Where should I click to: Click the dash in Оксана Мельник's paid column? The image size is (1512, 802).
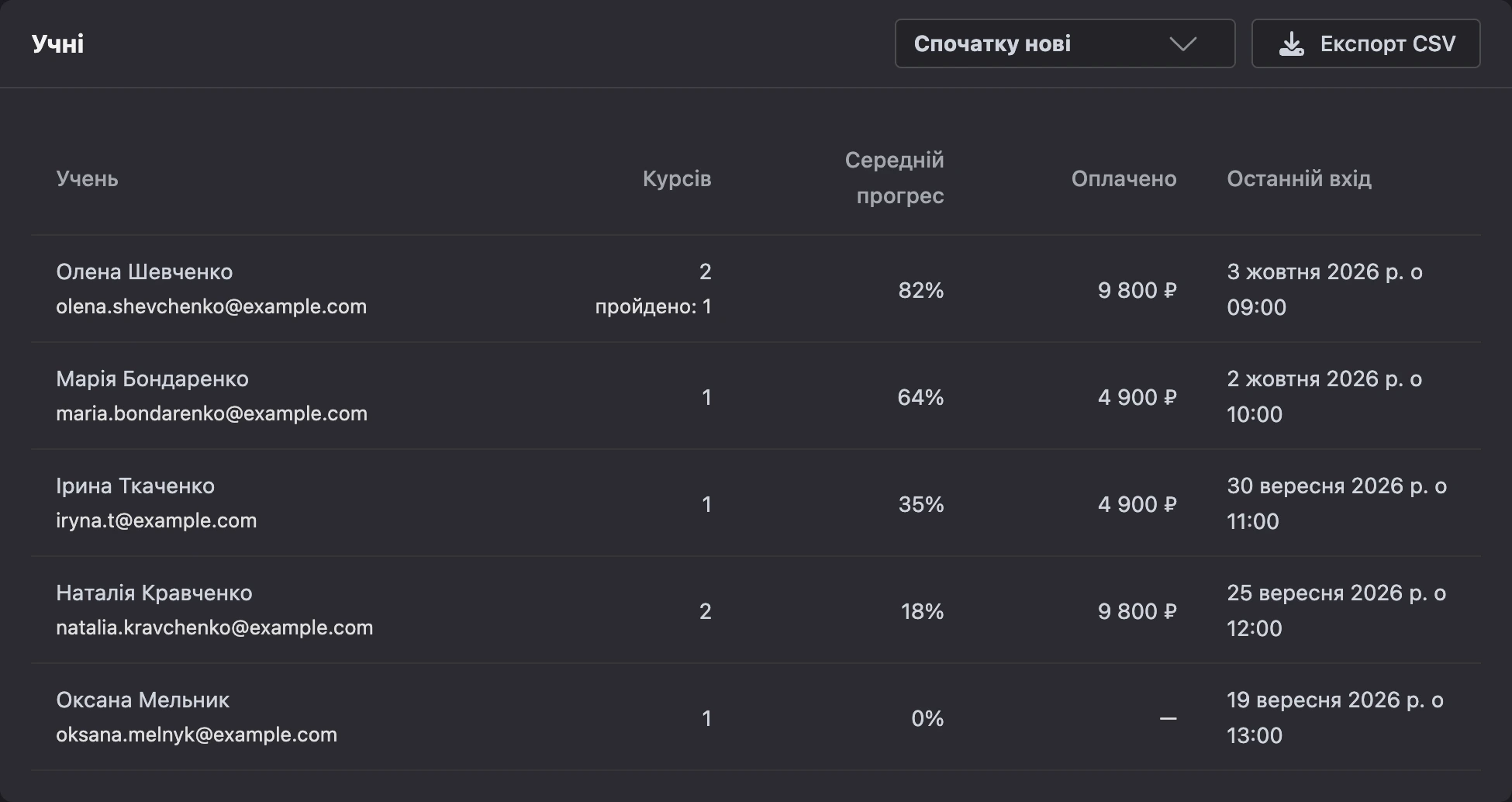1168,719
